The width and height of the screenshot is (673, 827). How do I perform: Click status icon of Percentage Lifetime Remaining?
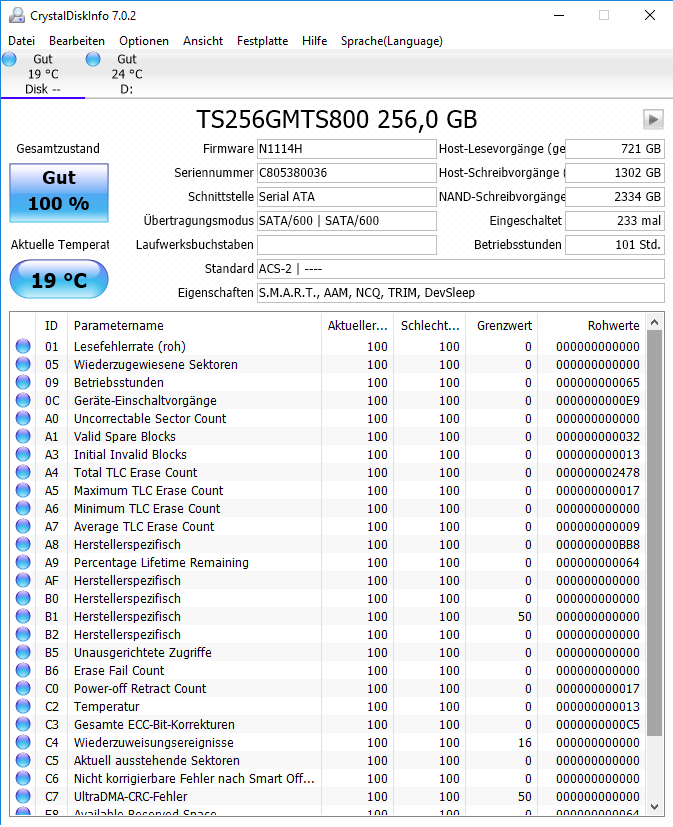click(23, 562)
